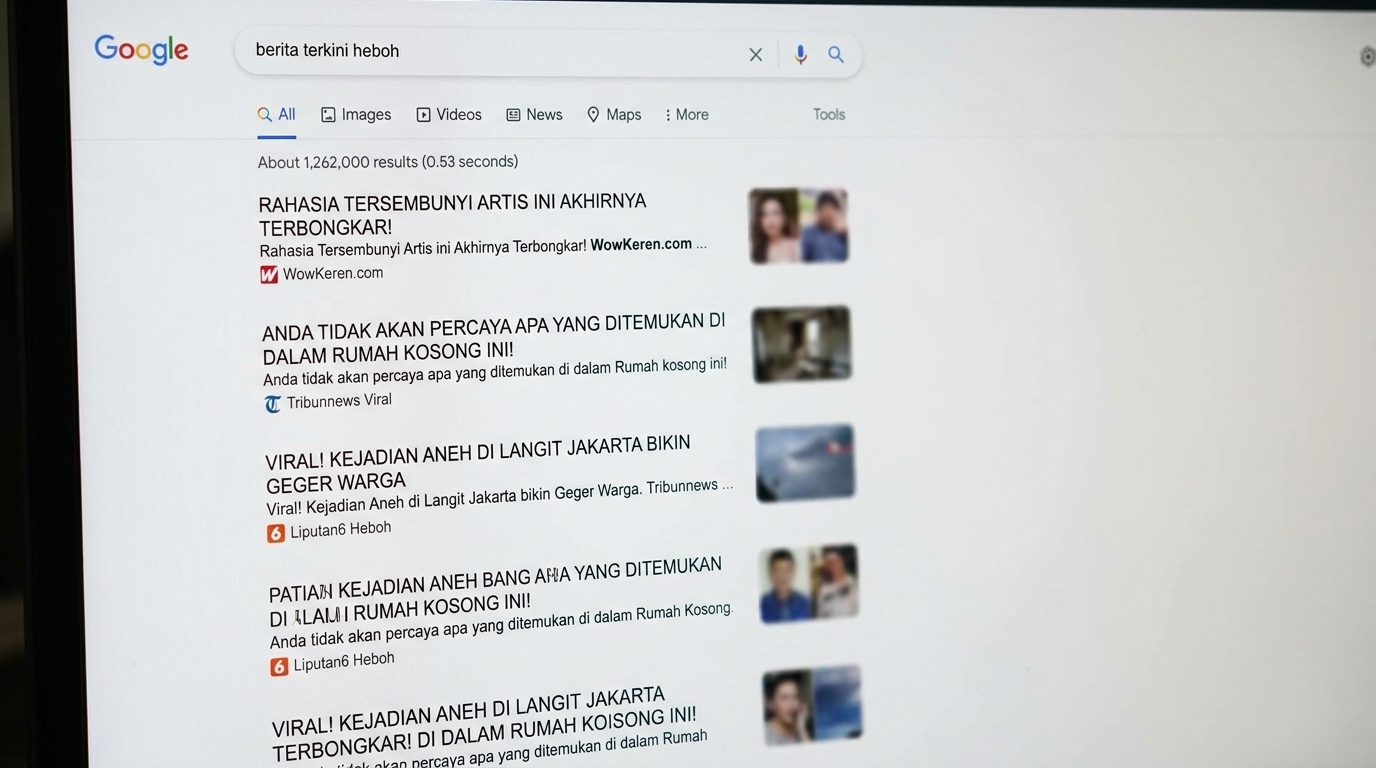Submit search using the magnifier icon
Image resolution: width=1376 pixels, height=768 pixels.
836,55
